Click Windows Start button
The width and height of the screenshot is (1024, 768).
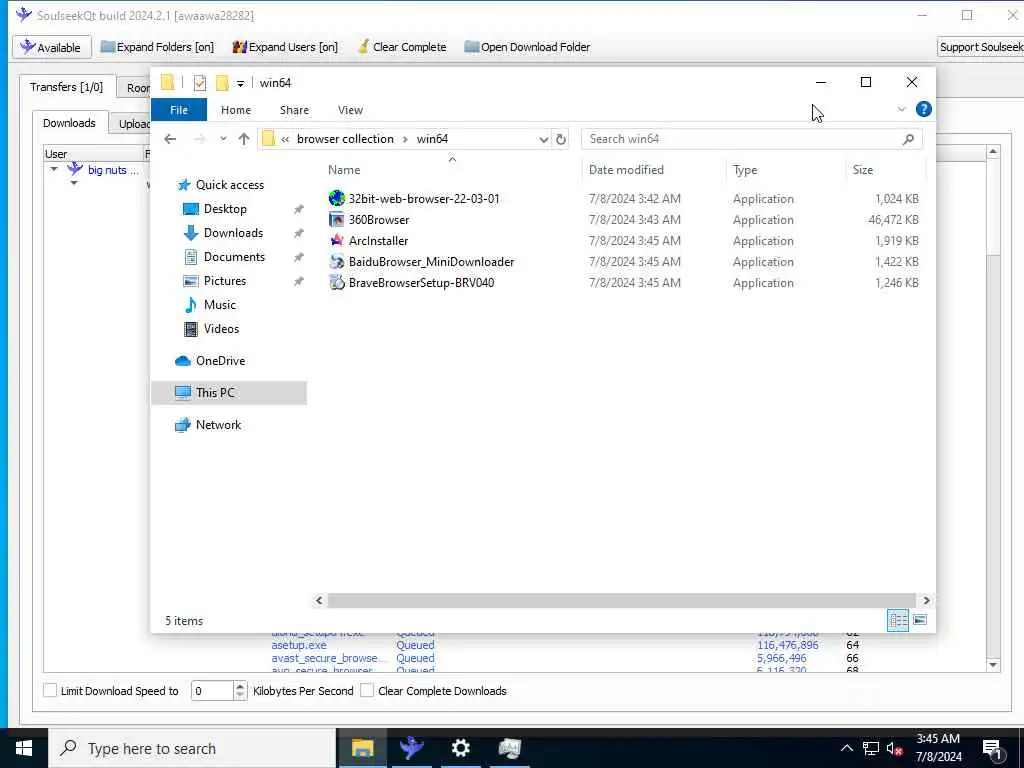pos(24,748)
